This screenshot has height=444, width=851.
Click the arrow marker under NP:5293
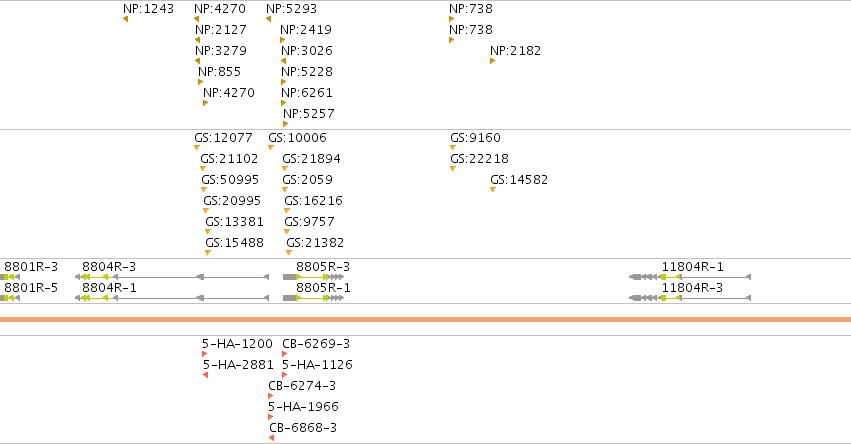(x=268, y=20)
